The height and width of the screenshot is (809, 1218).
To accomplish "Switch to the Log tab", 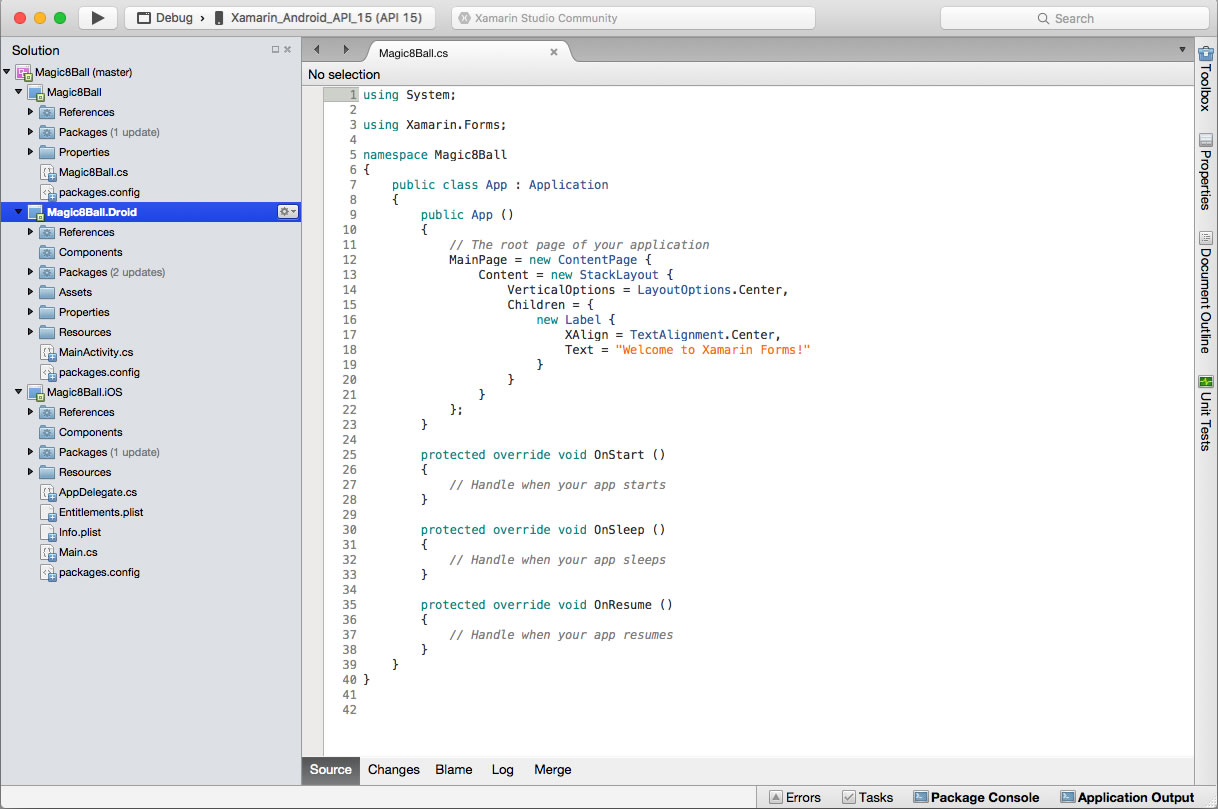I will (x=503, y=770).
